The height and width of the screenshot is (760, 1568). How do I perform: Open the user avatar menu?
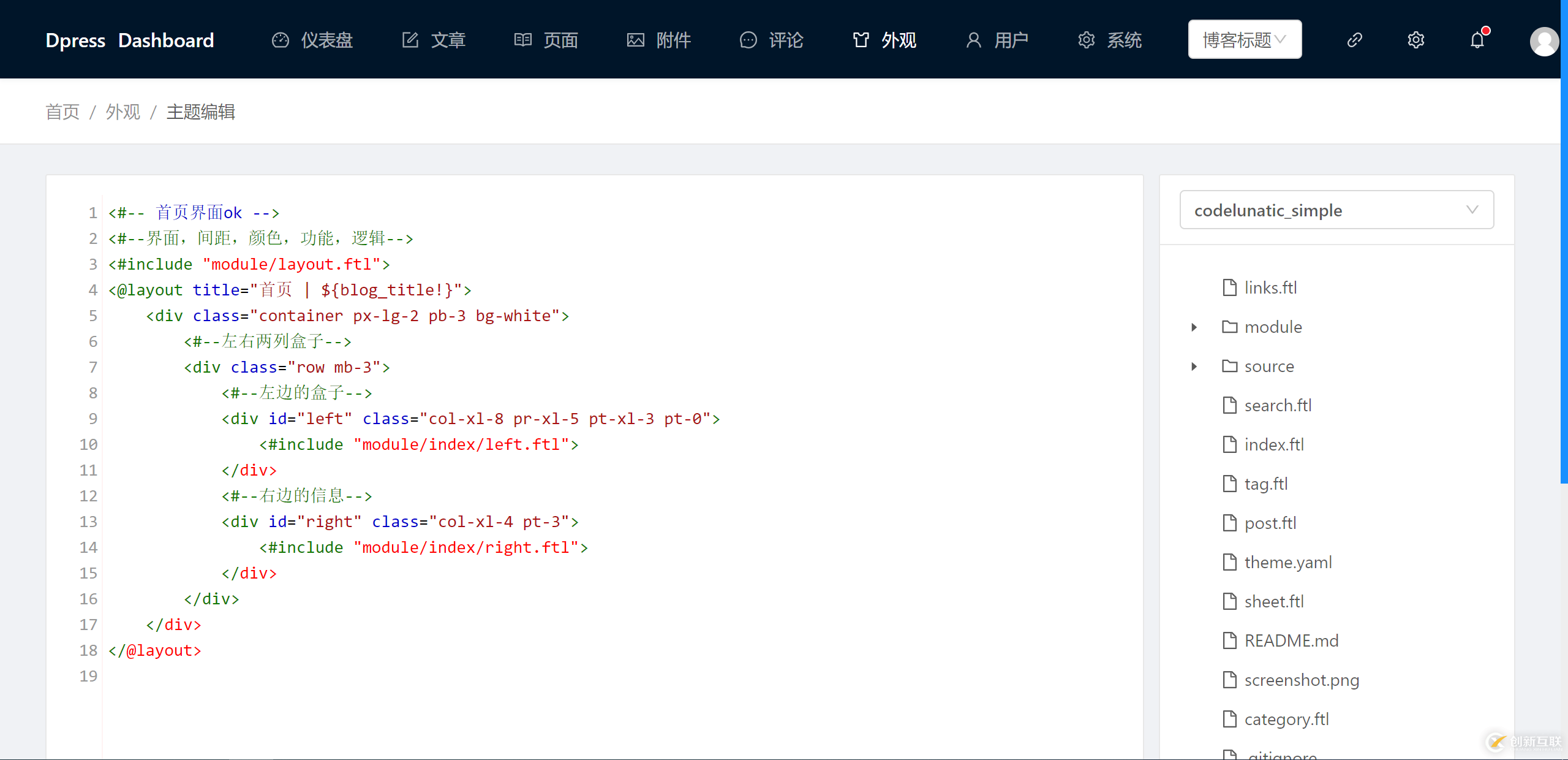1543,42
